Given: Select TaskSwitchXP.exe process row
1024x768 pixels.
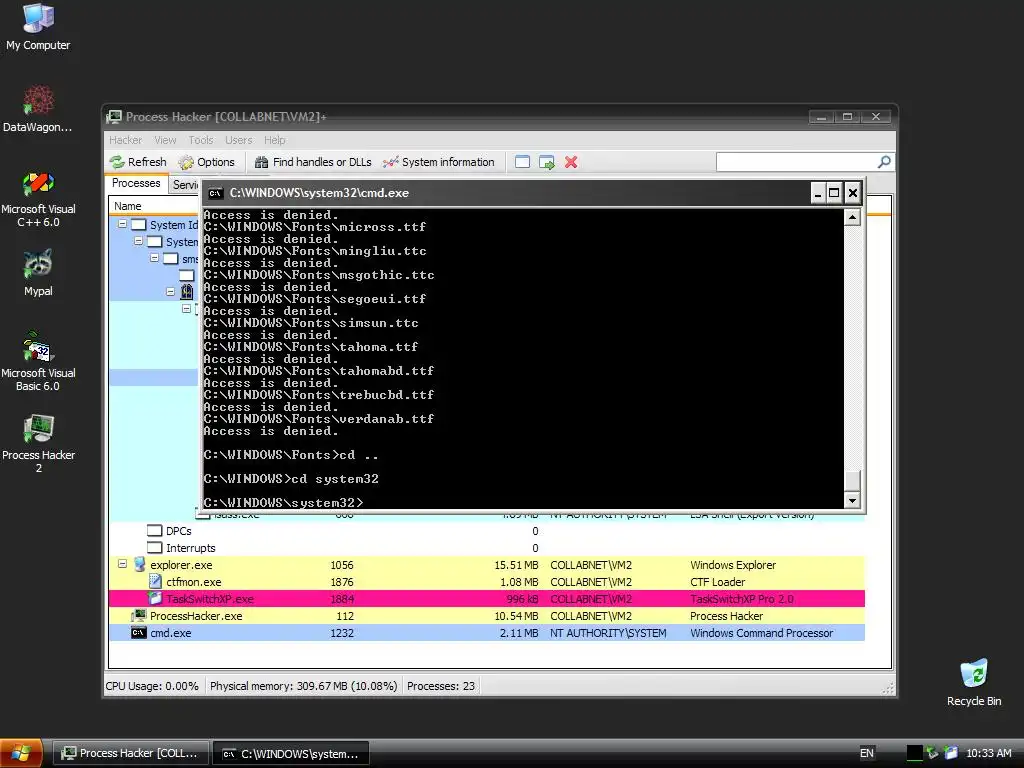Looking at the screenshot, I should pyautogui.click(x=487, y=599).
